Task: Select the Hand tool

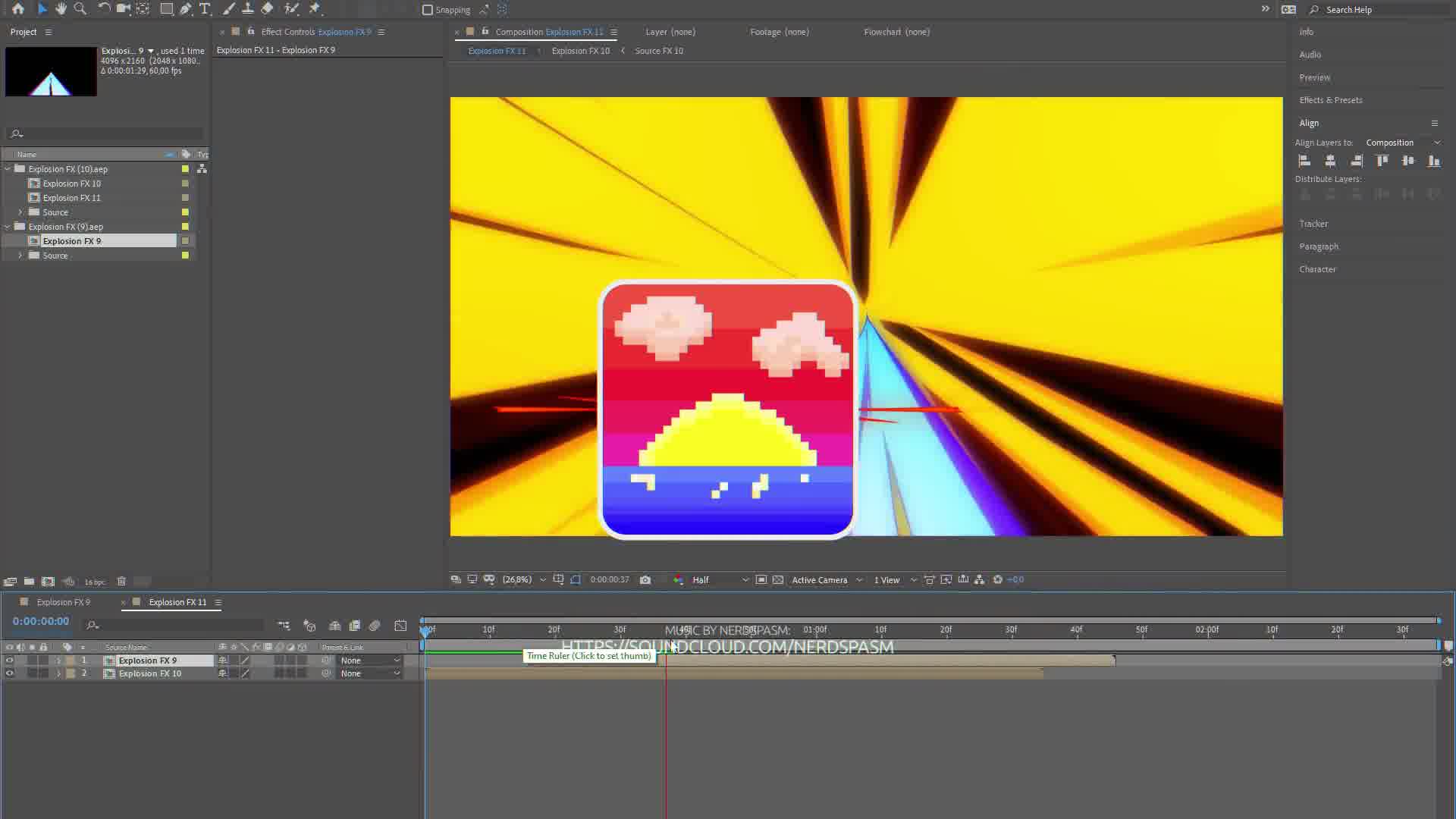Action: tap(61, 9)
